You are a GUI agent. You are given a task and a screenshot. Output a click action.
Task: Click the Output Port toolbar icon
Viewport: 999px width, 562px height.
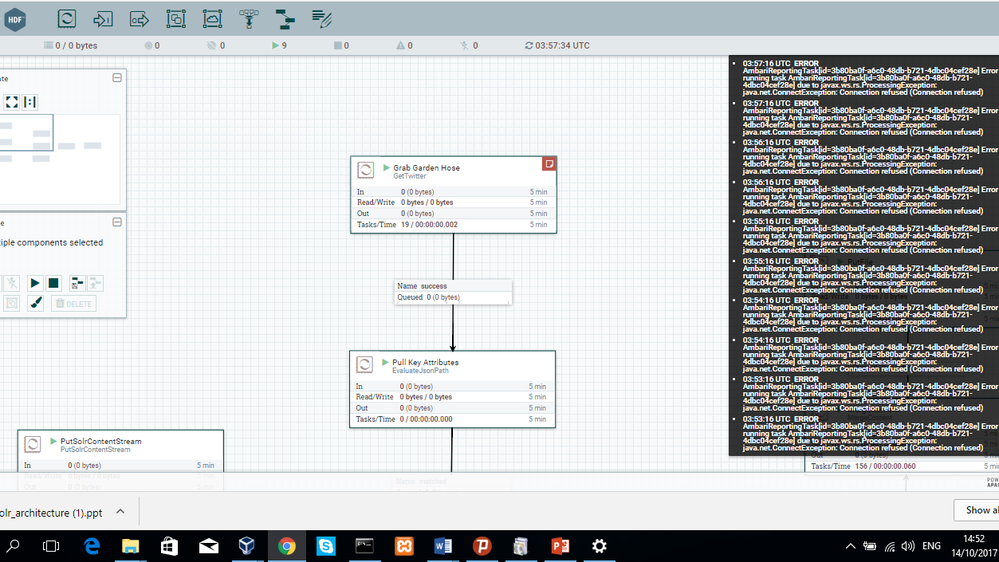point(139,18)
